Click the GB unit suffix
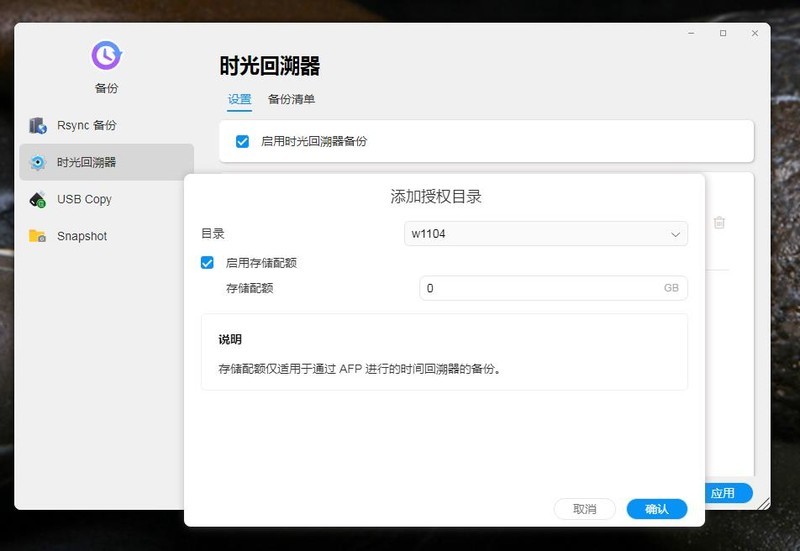This screenshot has height=551, width=800. [671, 288]
